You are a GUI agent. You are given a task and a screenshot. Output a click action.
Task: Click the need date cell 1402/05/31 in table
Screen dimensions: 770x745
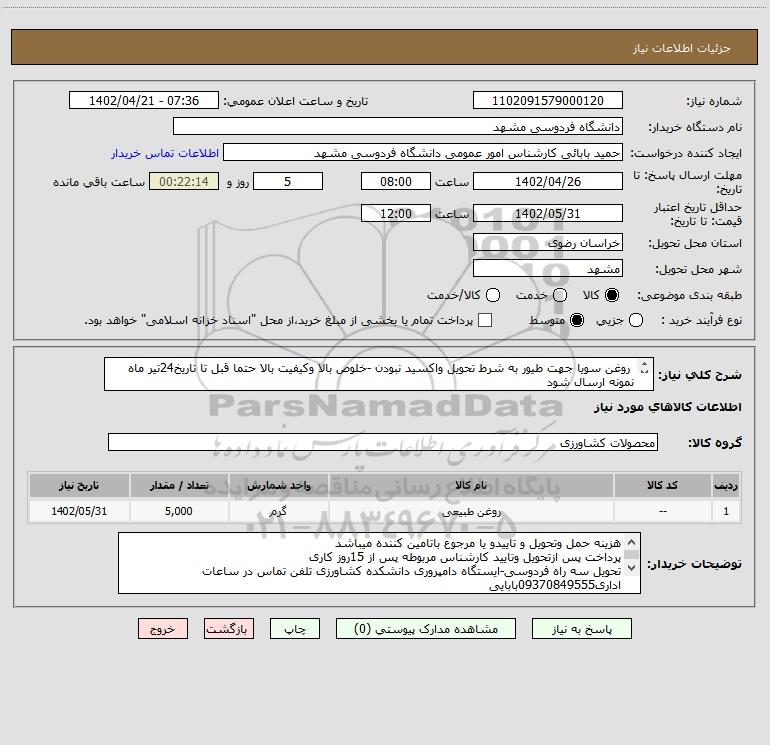(x=79, y=511)
